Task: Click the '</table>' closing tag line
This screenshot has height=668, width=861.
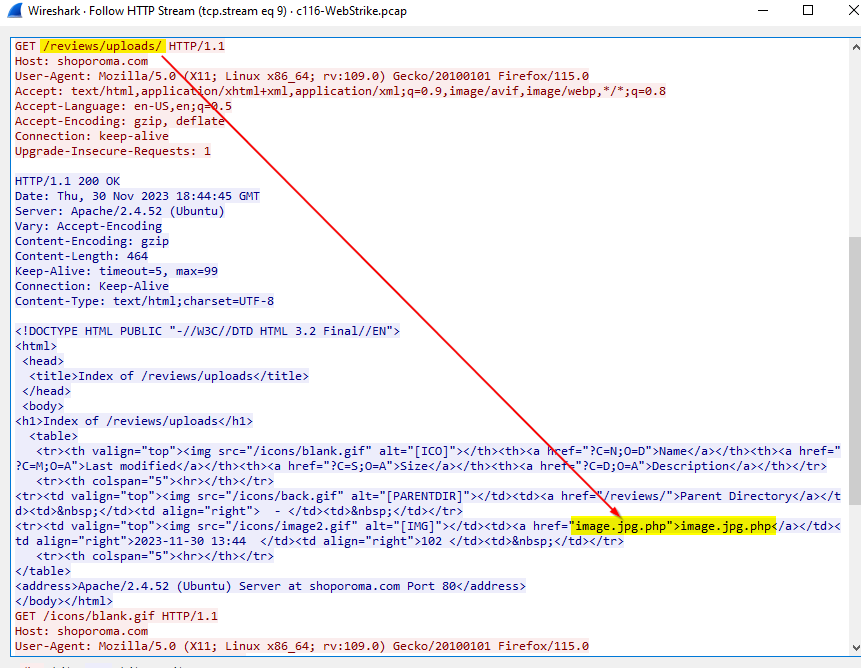Action: pos(43,571)
